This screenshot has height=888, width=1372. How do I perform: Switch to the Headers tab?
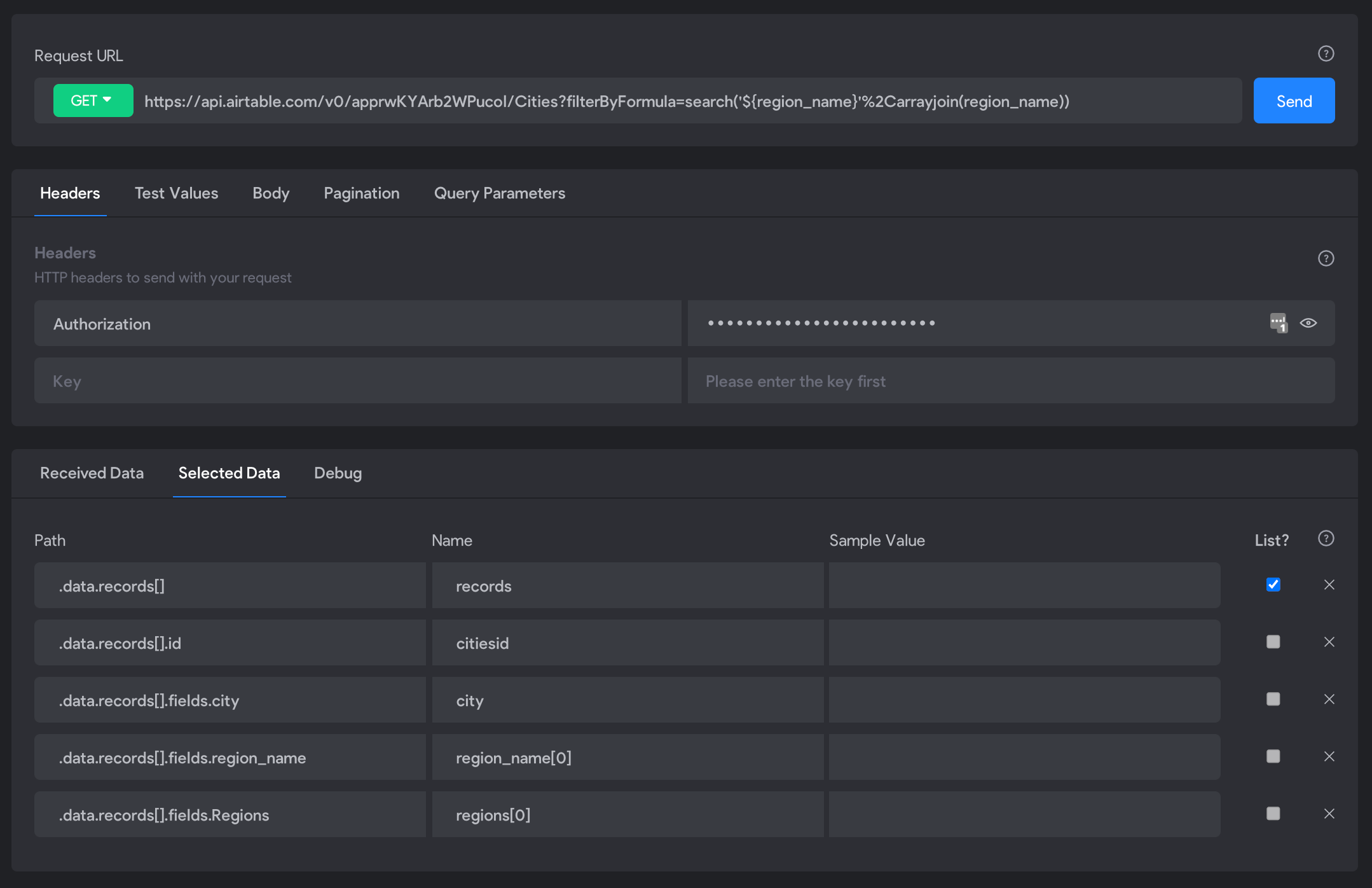click(x=70, y=193)
